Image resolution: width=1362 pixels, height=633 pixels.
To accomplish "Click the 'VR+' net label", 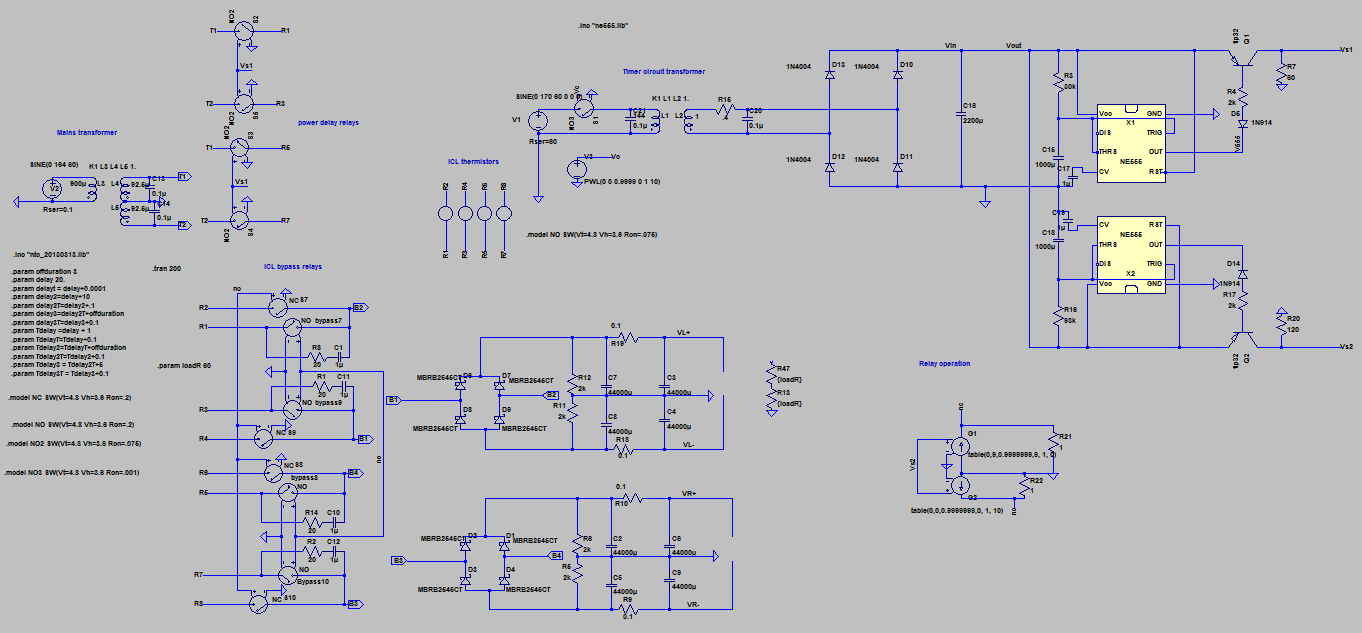I will 688,492.
